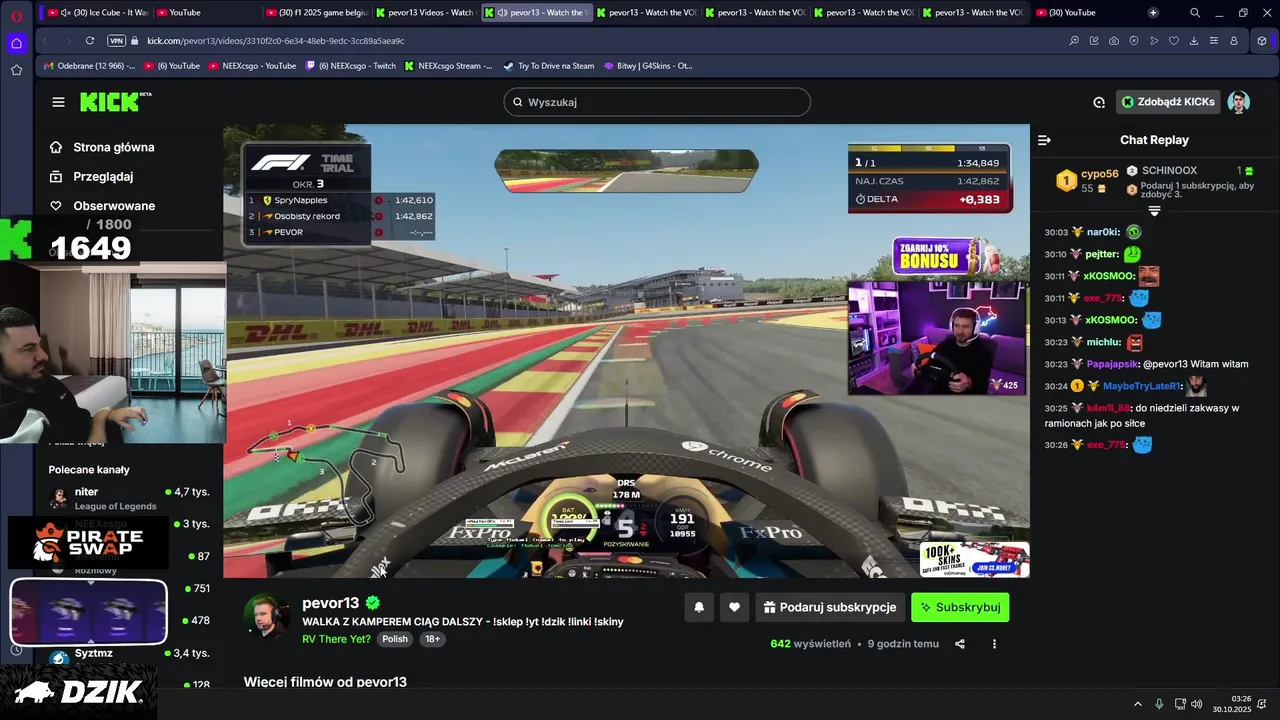Show hidden system tray icons
The width and height of the screenshot is (1280, 720).
1137,703
